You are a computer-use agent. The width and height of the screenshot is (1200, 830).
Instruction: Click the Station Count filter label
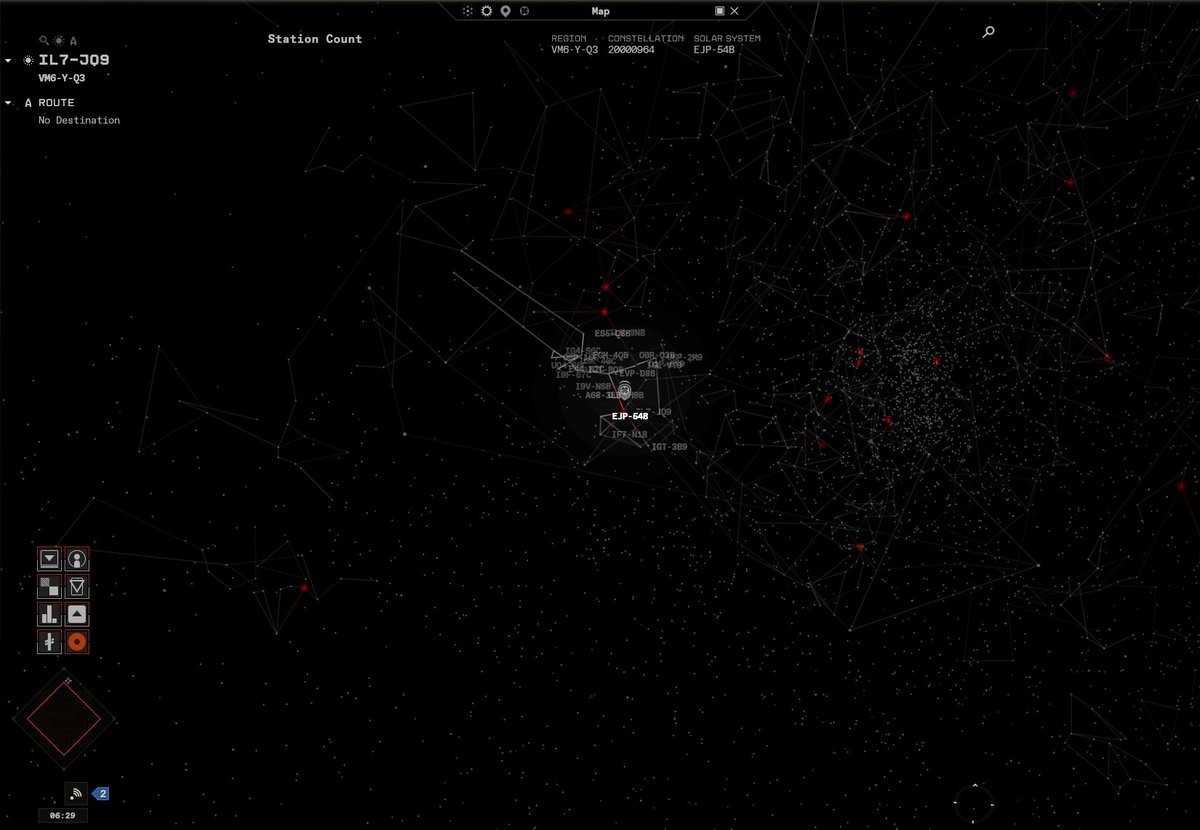[x=315, y=39]
